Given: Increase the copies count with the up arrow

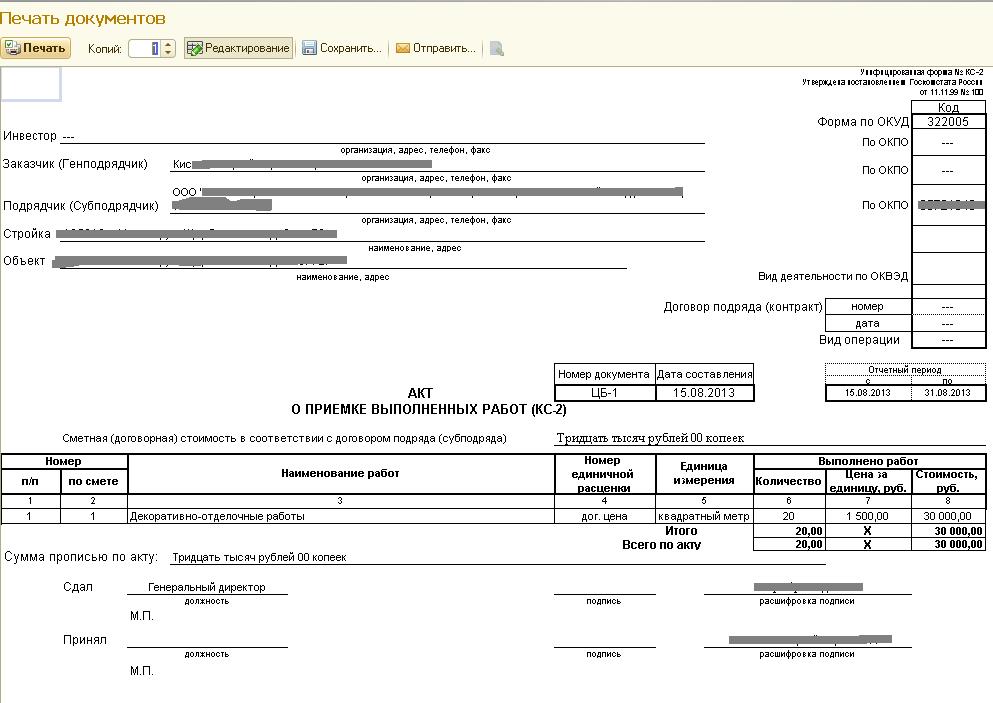Looking at the screenshot, I should point(168,44).
